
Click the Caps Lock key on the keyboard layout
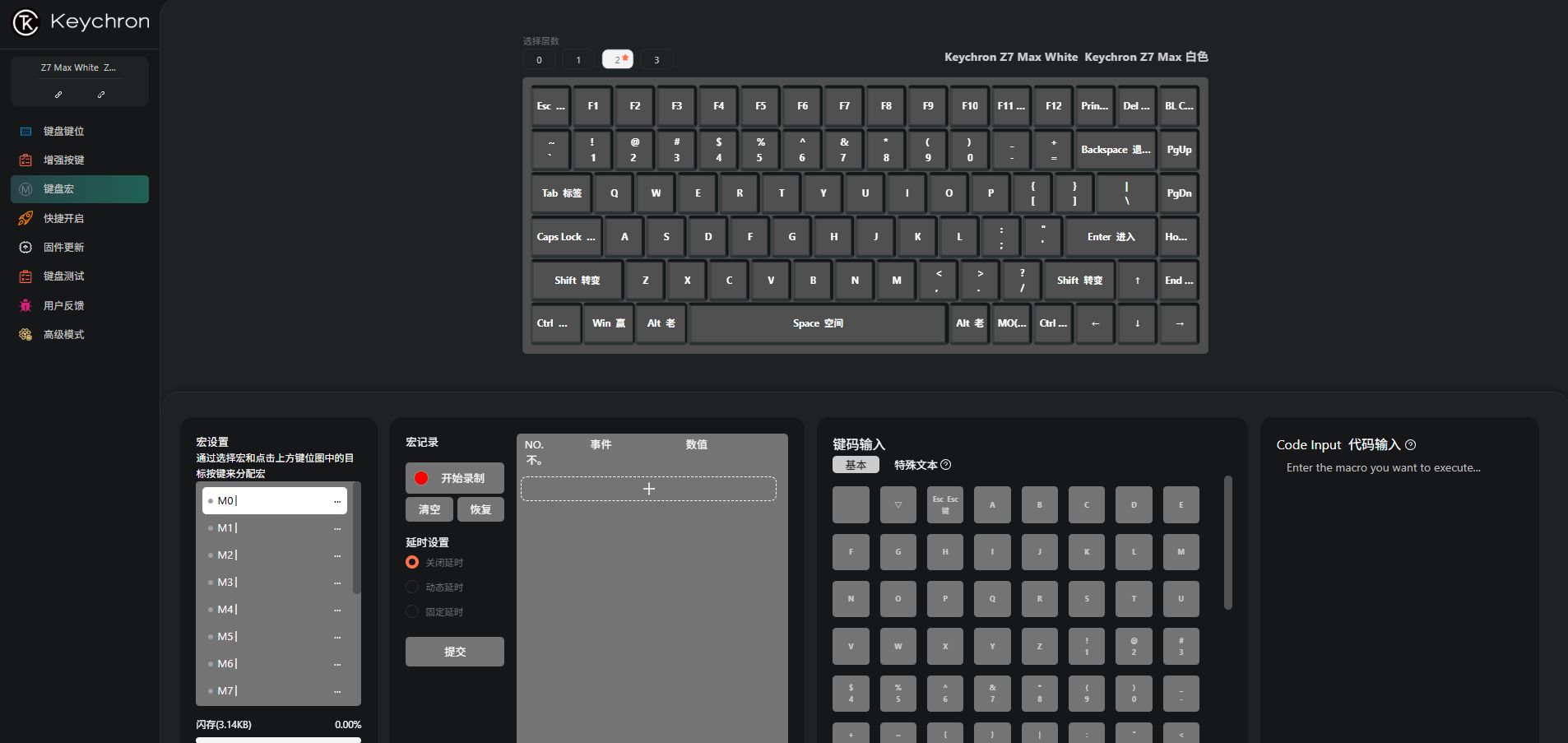[x=566, y=237]
